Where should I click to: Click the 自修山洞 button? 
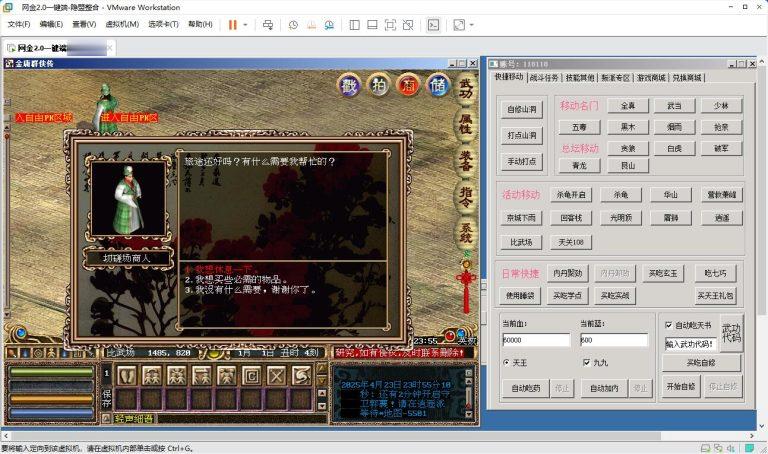click(x=521, y=110)
